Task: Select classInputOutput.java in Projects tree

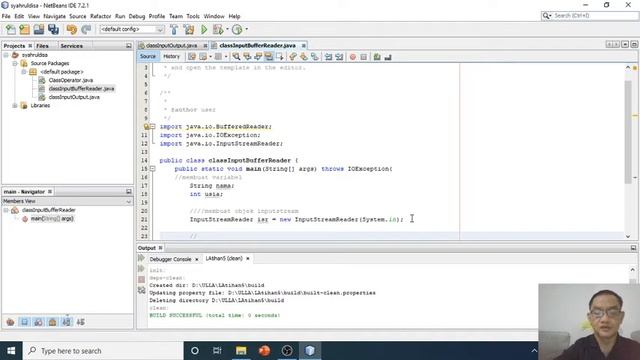Action: (74, 97)
